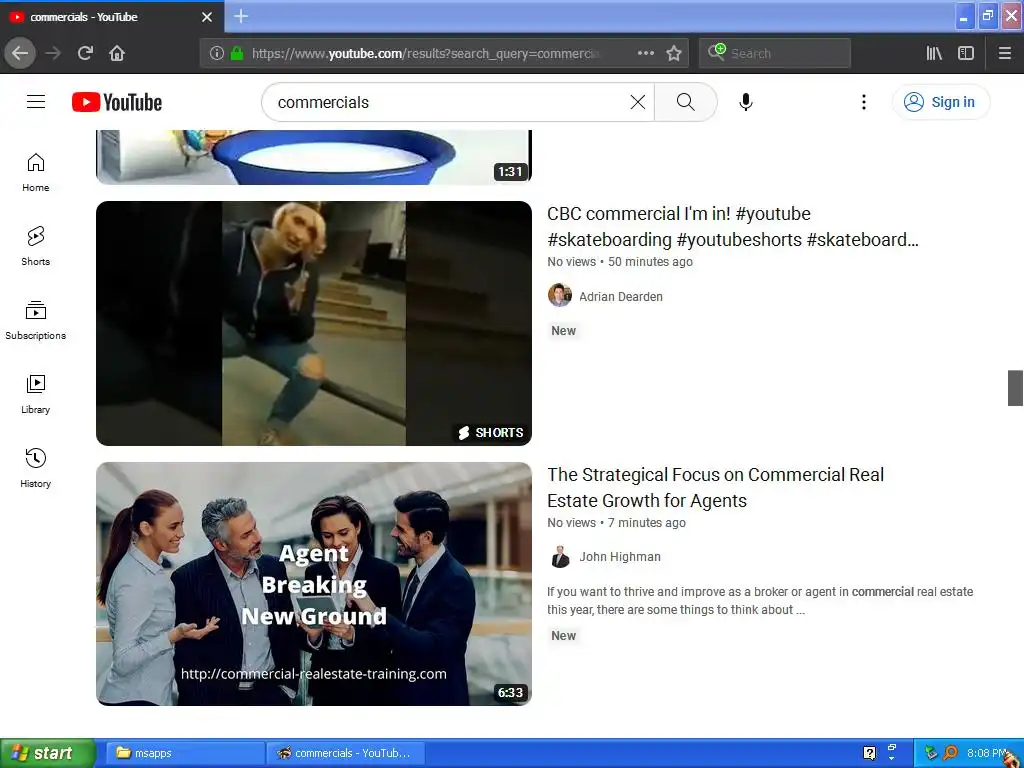
Task: Open the YouTube hamburger guide menu
Action: 36,102
